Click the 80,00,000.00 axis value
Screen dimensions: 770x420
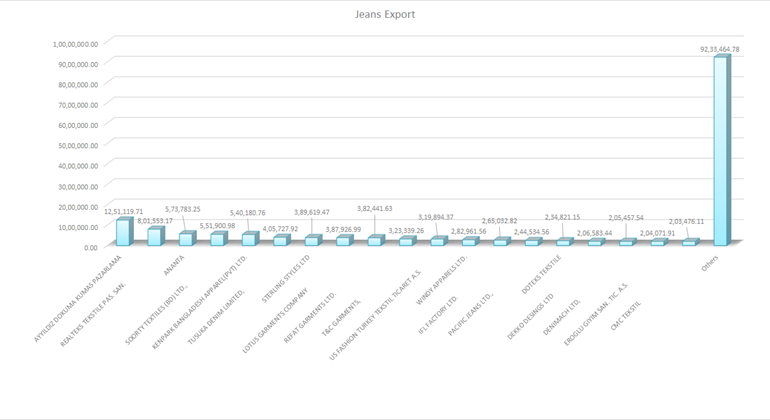point(78,84)
